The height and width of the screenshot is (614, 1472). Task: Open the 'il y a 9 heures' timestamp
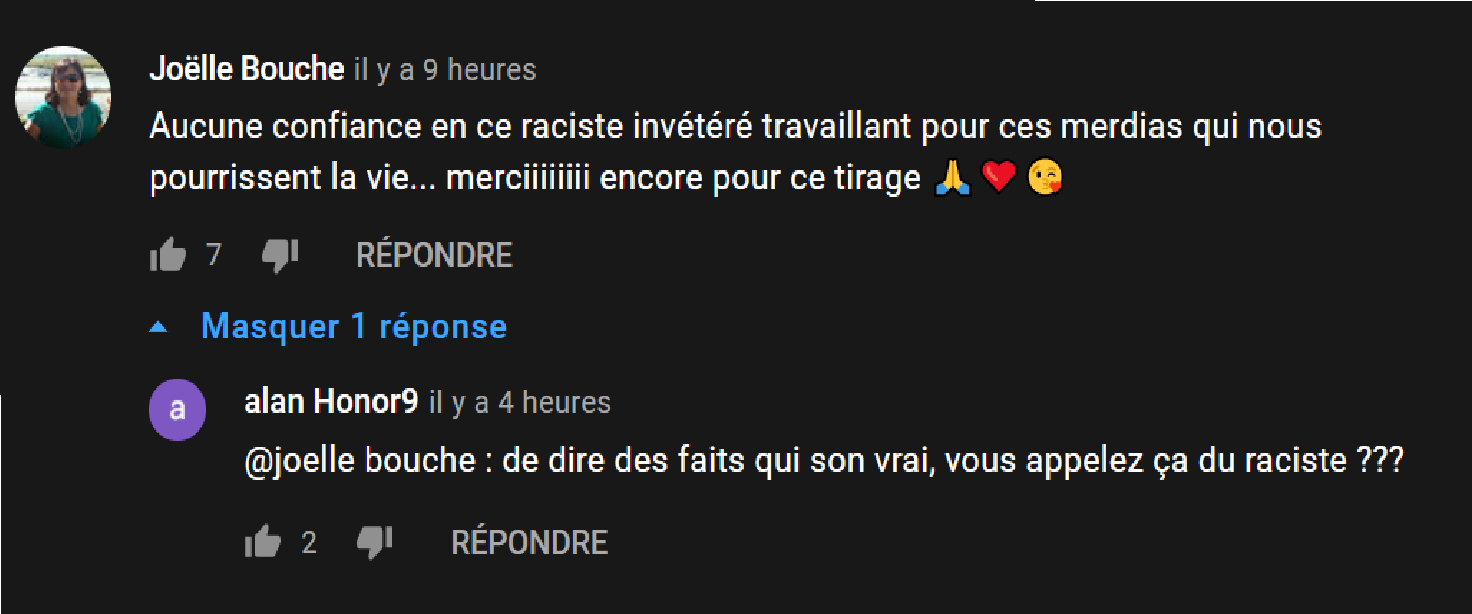click(x=445, y=70)
